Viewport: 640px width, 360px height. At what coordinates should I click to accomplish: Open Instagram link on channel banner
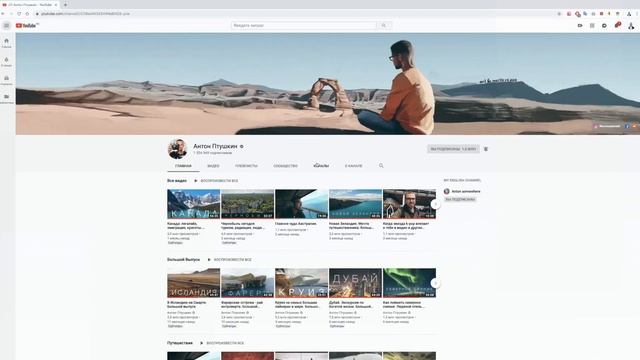[607, 126]
